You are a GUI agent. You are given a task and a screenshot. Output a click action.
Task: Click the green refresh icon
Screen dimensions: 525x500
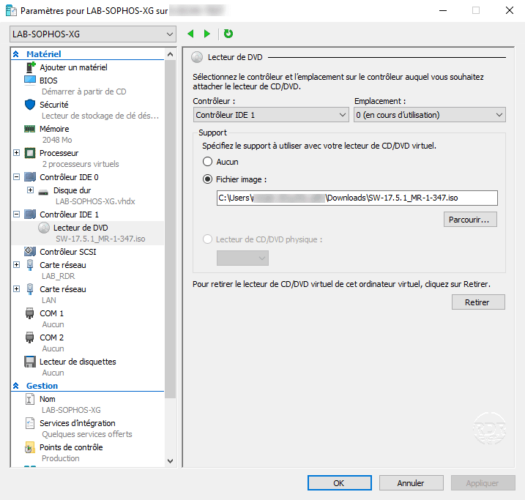228,33
